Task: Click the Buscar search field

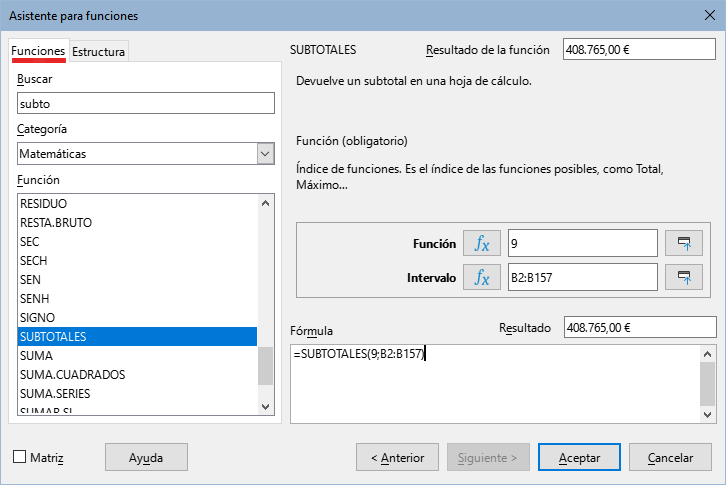Action: tap(146, 103)
